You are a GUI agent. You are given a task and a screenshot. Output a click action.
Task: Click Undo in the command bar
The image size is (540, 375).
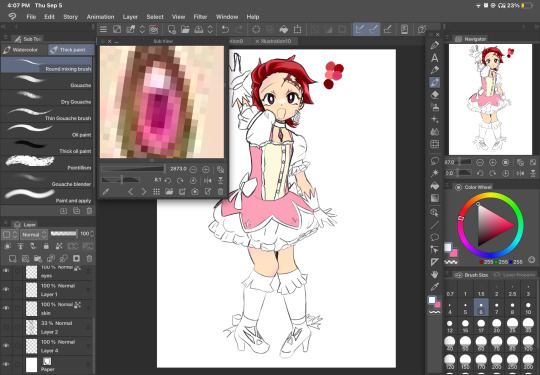coord(225,30)
